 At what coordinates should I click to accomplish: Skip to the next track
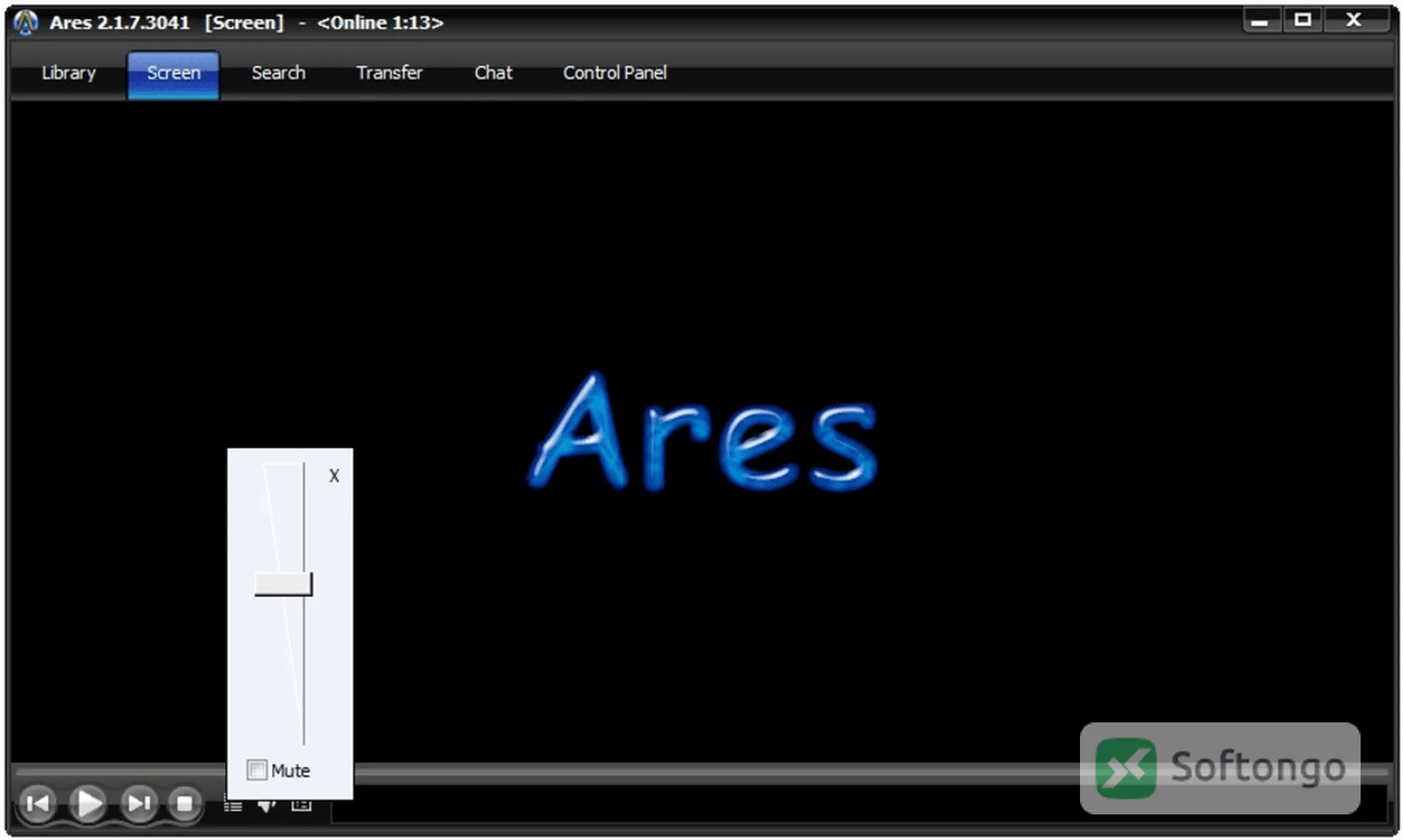(x=139, y=803)
